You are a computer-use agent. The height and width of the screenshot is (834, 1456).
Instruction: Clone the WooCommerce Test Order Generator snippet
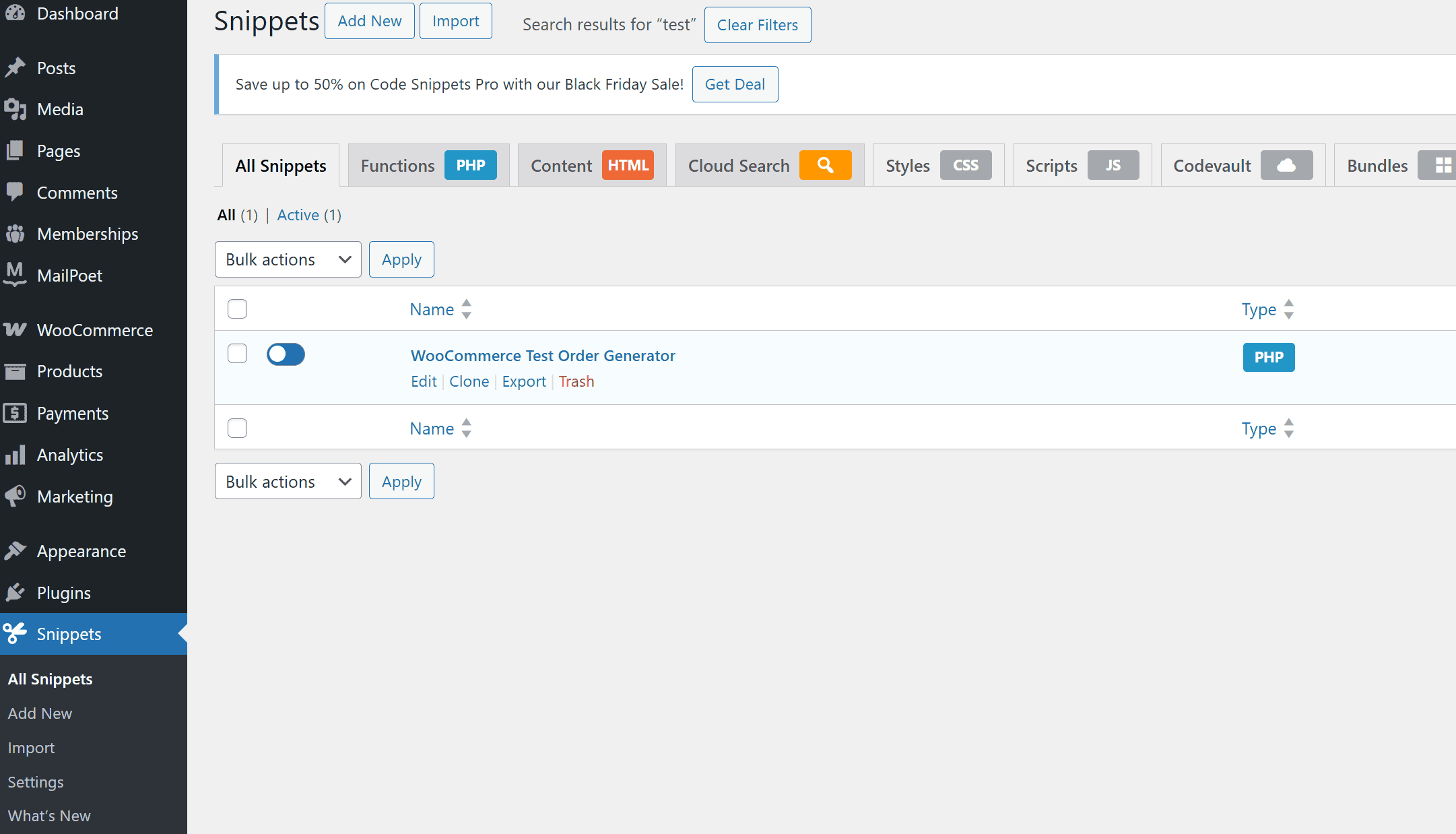[x=469, y=381]
